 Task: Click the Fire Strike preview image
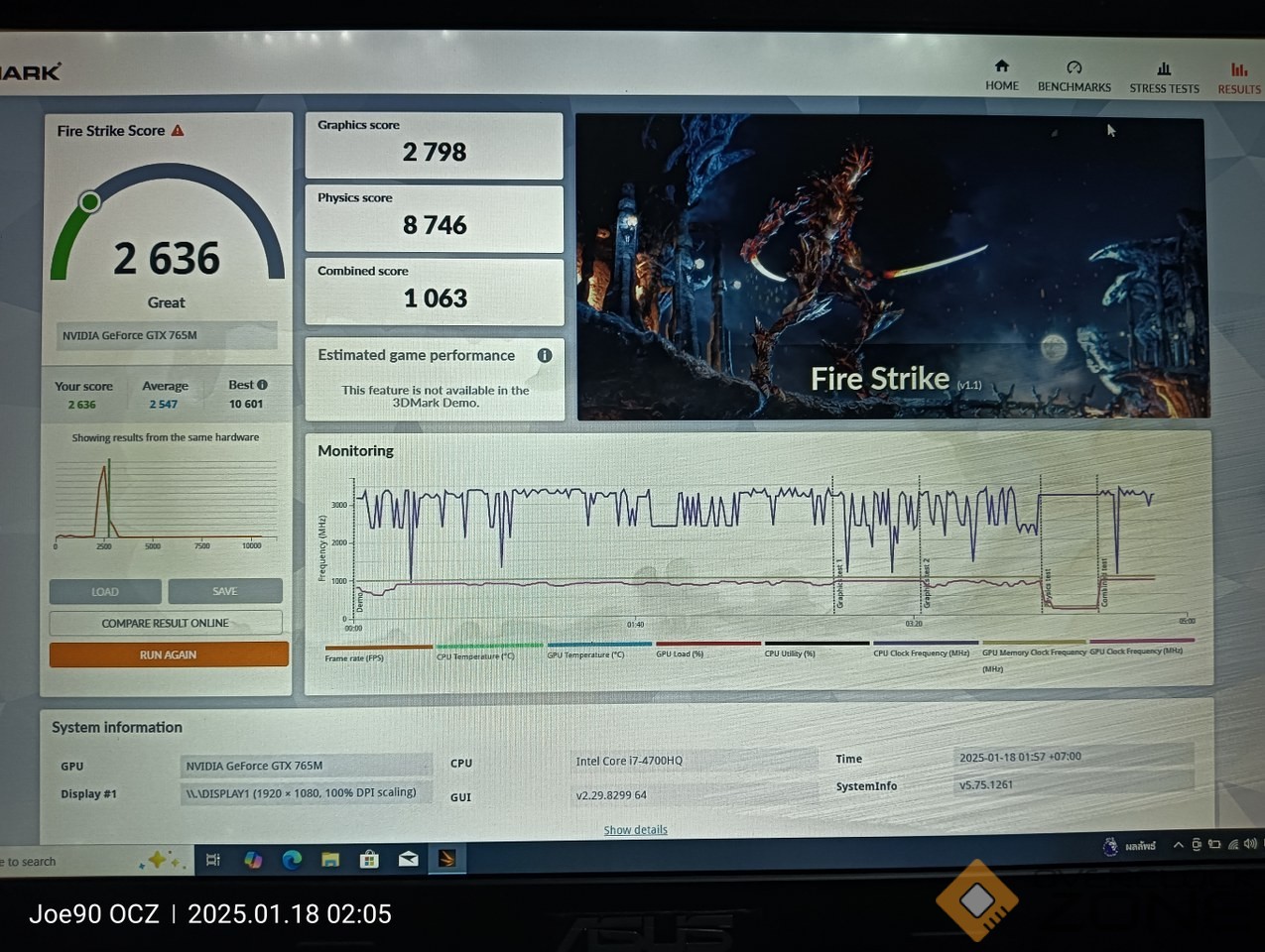coord(892,266)
